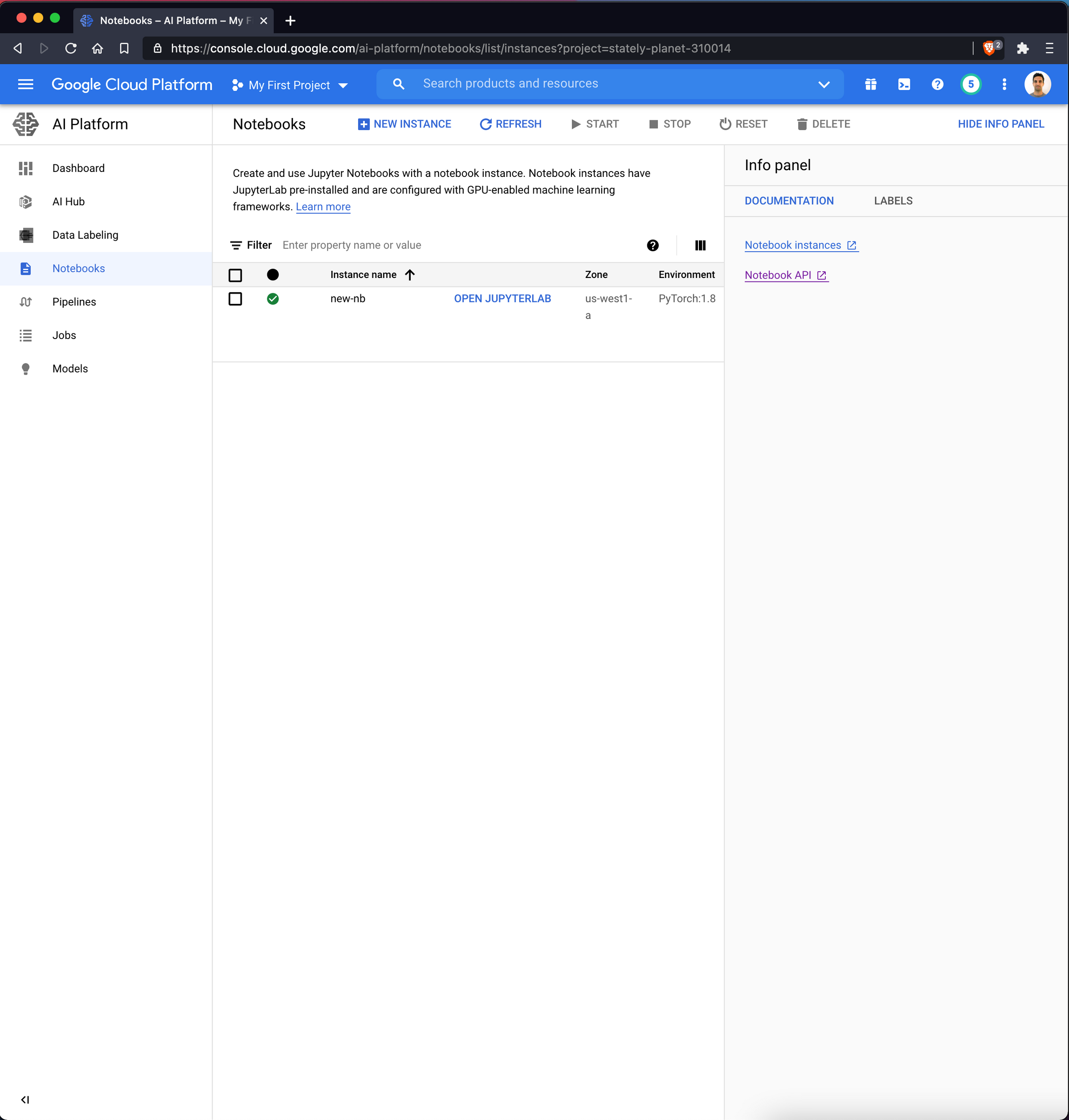Switch to the LABELS tab
This screenshot has height=1120, width=1069.
892,200
